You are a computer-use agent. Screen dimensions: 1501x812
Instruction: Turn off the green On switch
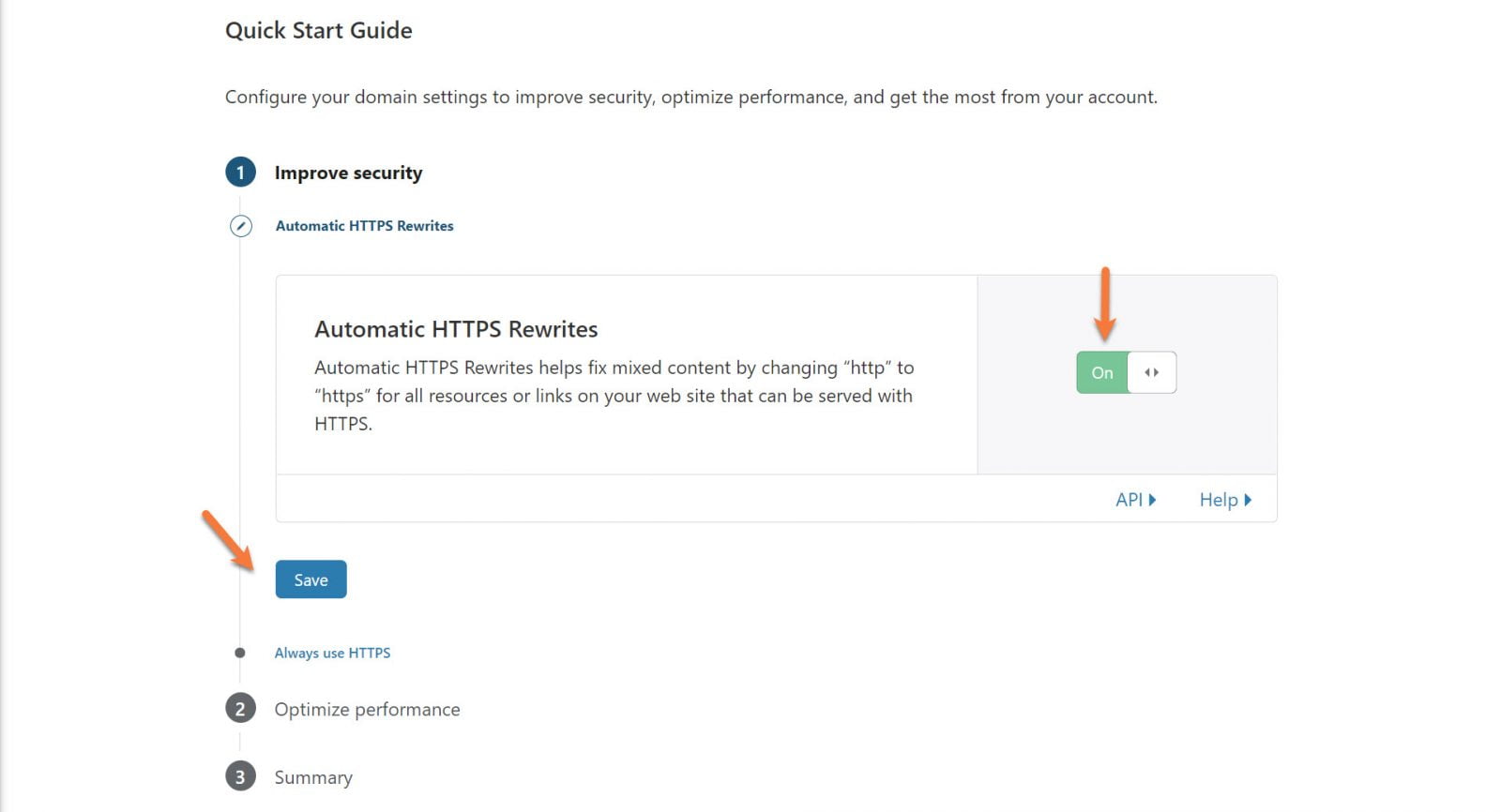click(x=1102, y=372)
